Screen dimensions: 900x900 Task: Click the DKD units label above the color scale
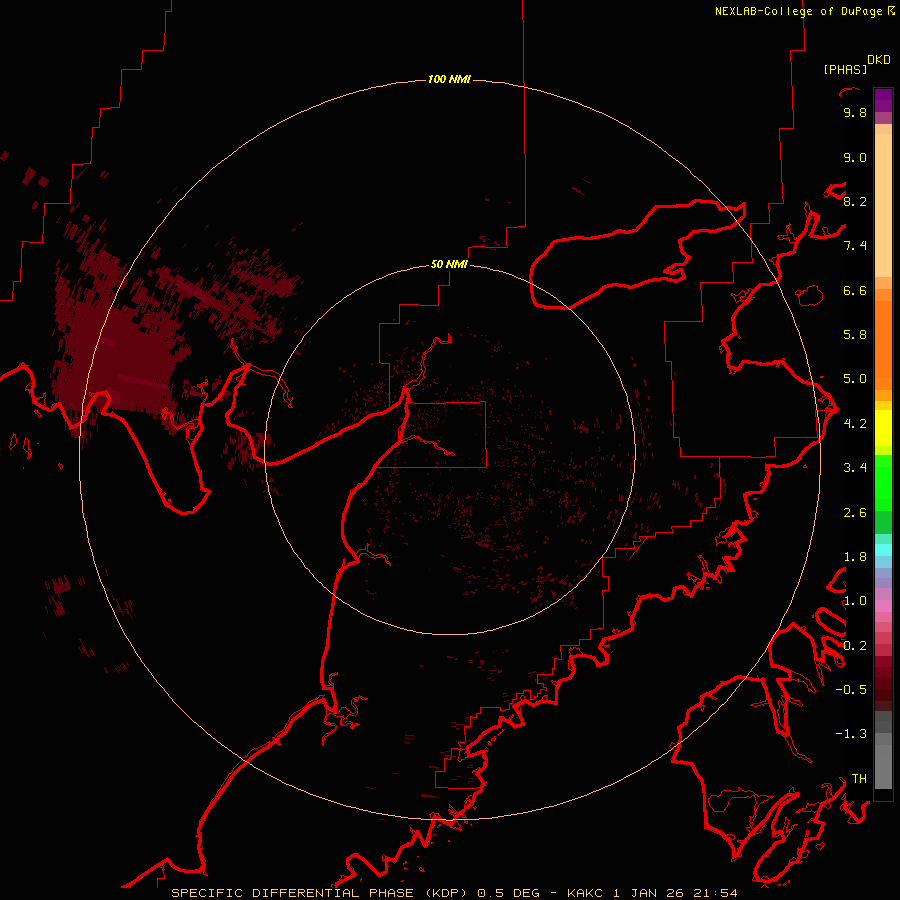coord(879,60)
